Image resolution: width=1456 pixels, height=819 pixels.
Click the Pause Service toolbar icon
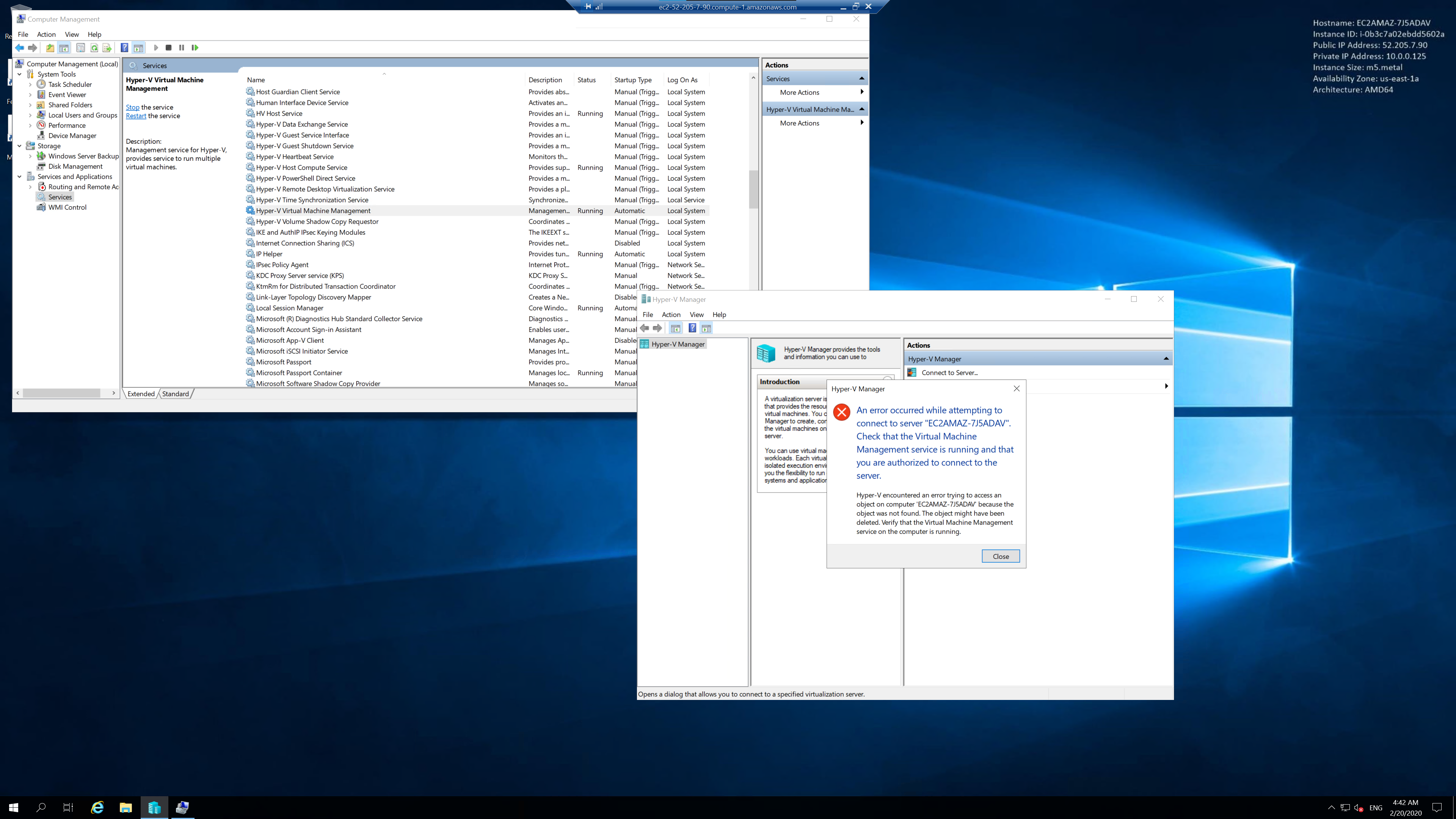point(182,48)
